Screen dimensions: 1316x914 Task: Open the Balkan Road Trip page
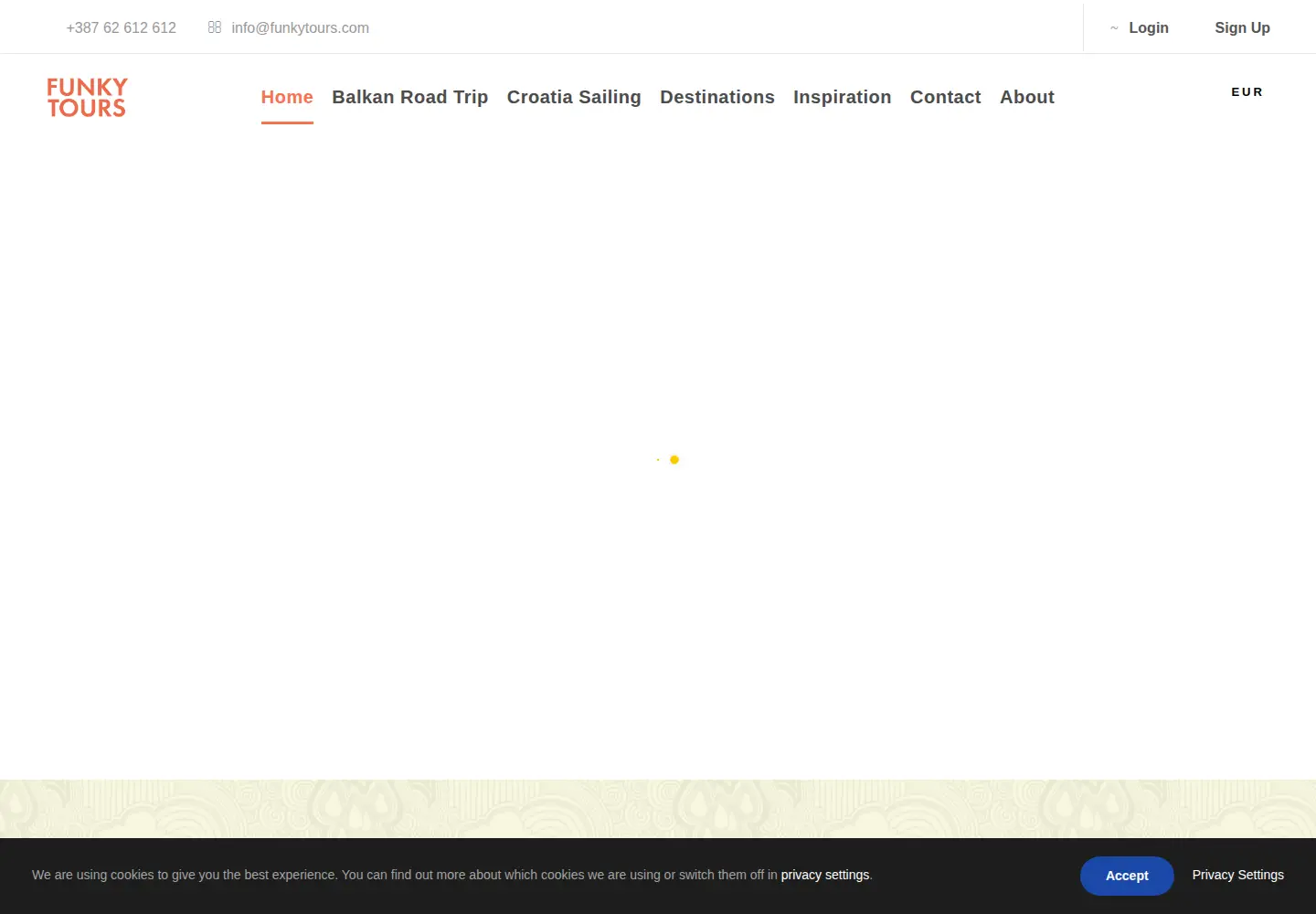409,97
